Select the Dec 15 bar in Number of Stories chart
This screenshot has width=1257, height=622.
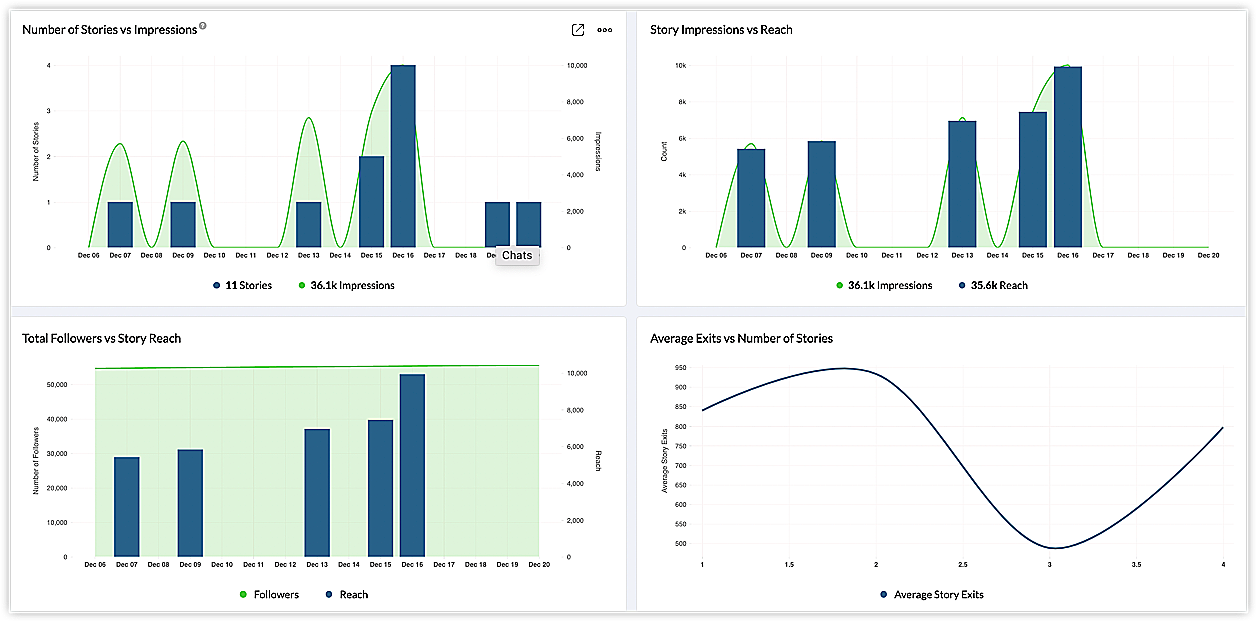click(x=371, y=202)
